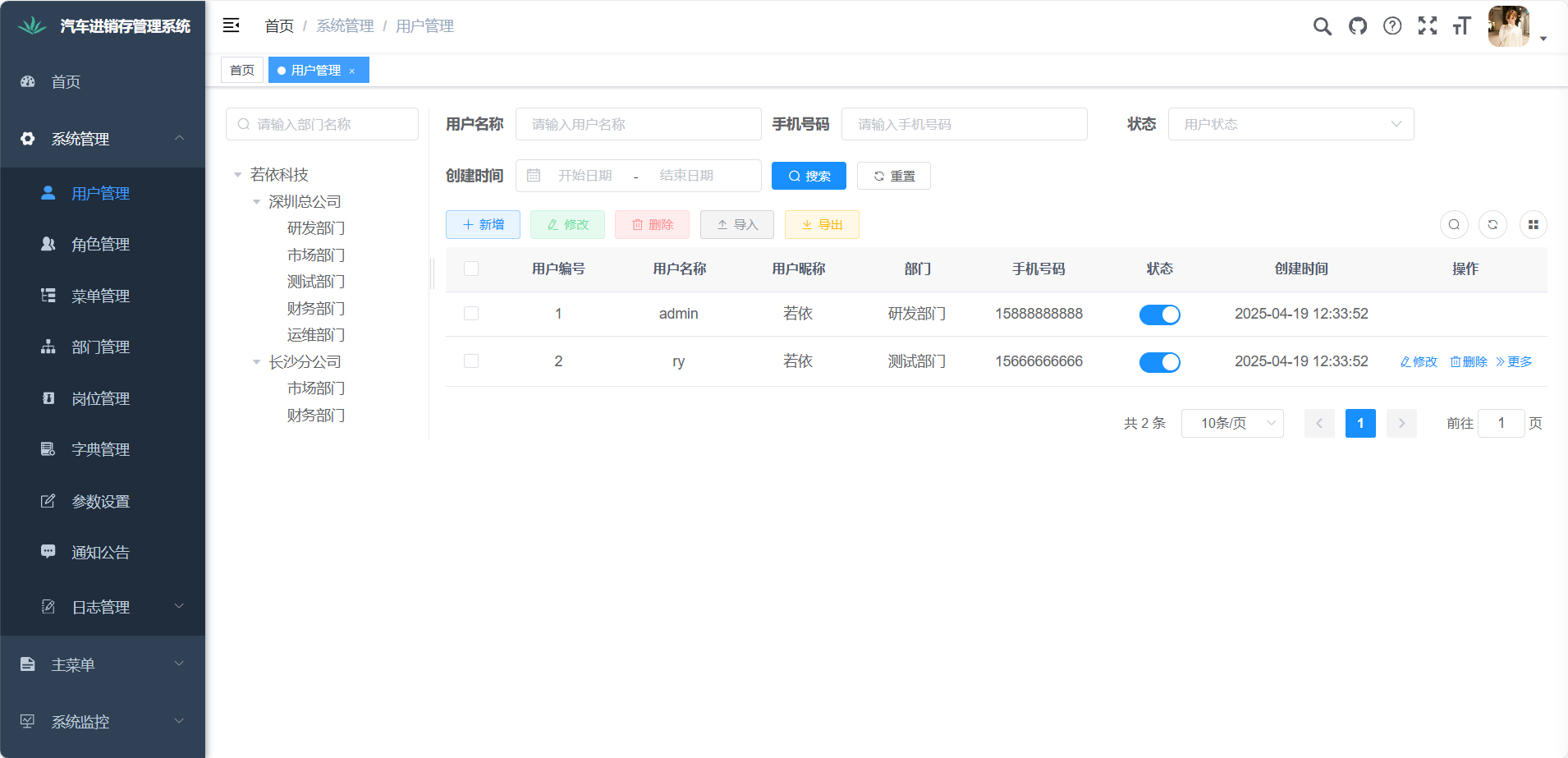Focus the 请输入用户名称 input
The height and width of the screenshot is (758, 1568).
(639, 124)
